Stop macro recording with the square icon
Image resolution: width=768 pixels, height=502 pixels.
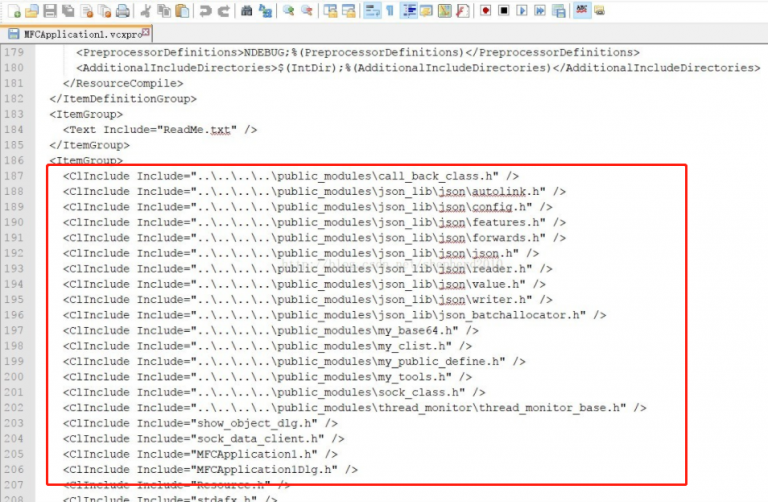pos(503,11)
